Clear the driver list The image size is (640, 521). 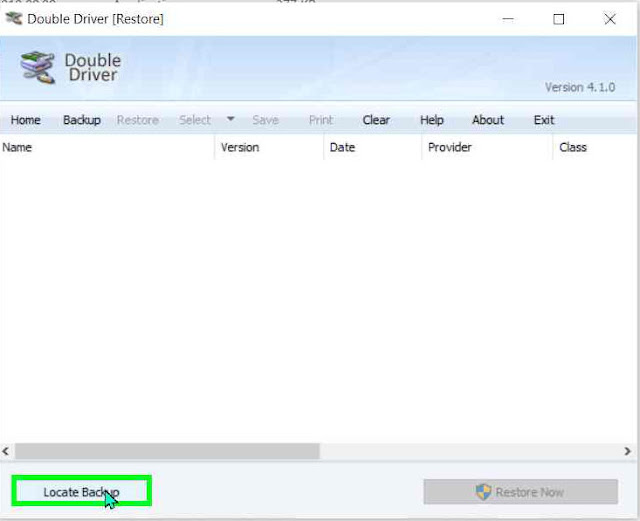376,120
